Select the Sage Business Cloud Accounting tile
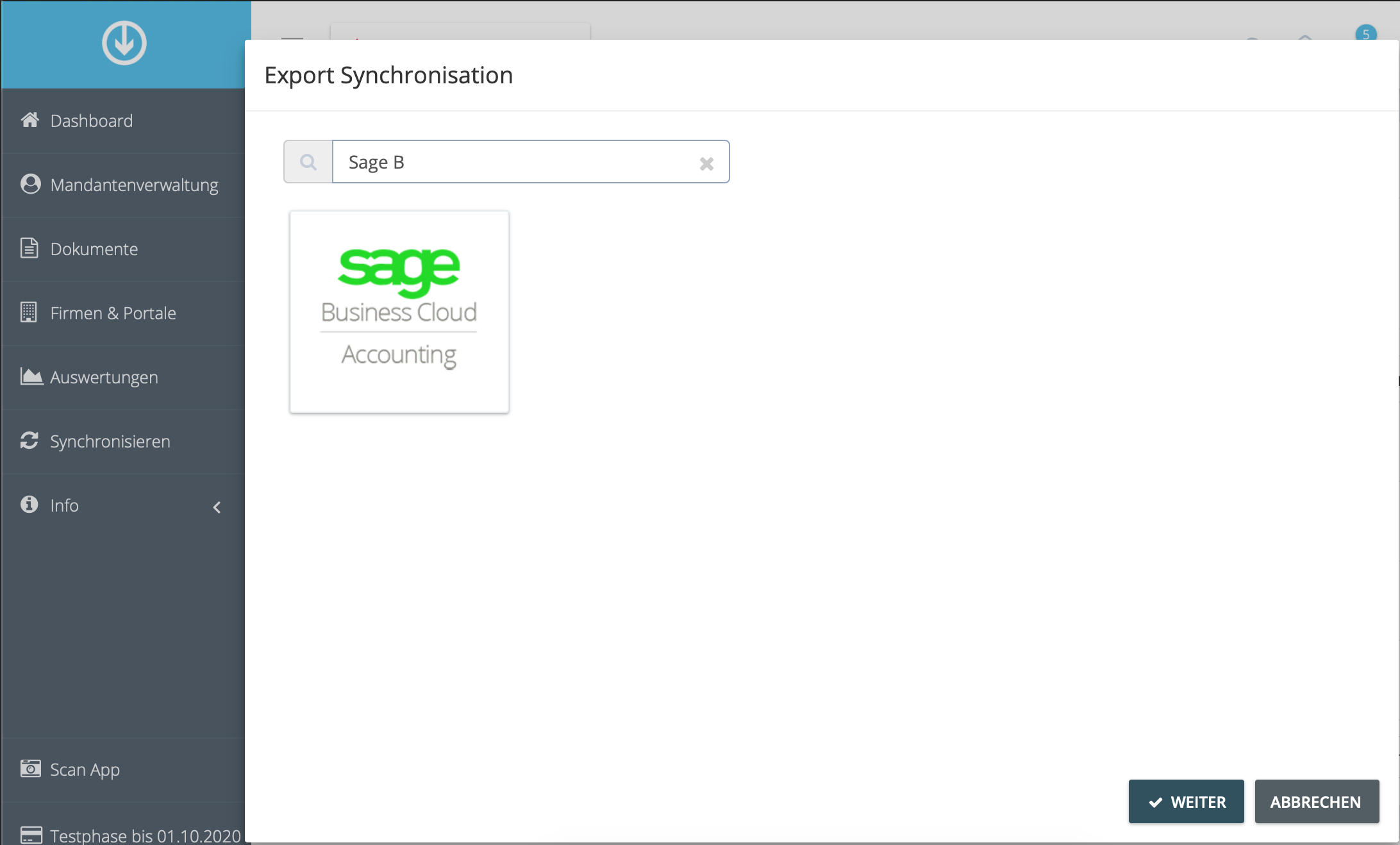This screenshot has height=845, width=1400. point(399,312)
